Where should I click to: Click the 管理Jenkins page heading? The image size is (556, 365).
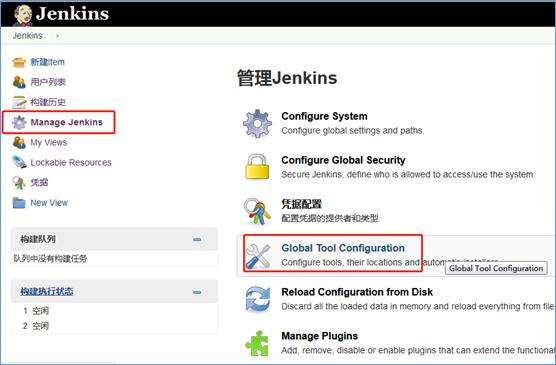click(x=287, y=78)
